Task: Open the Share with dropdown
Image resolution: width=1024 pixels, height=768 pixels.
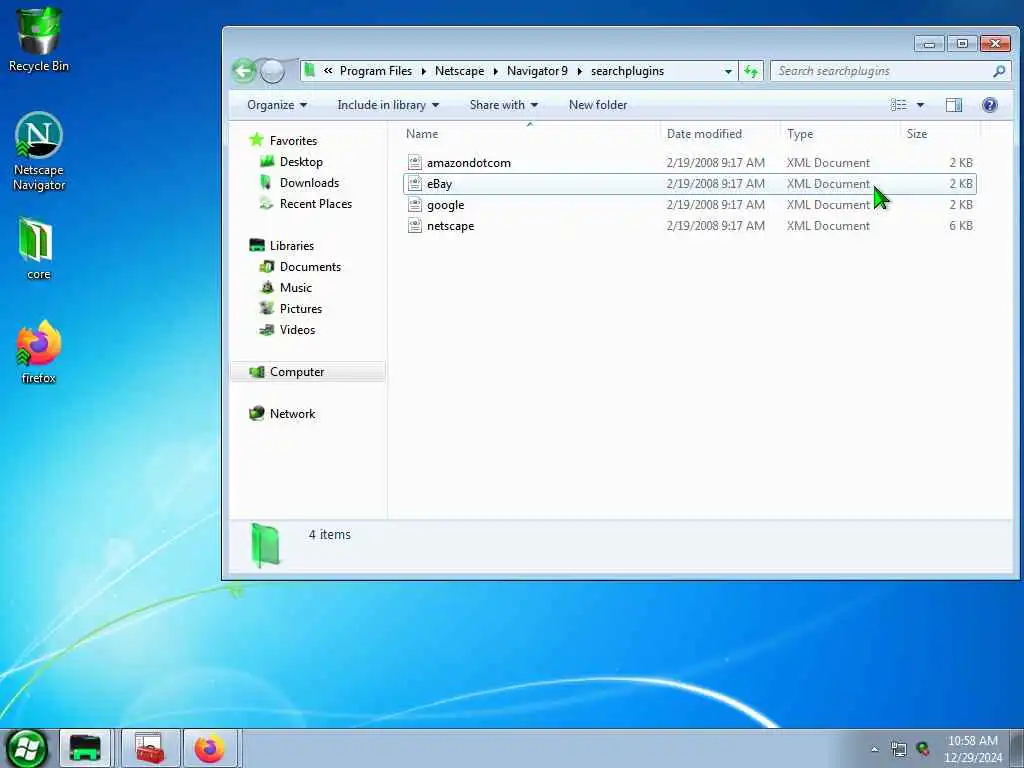Action: [x=504, y=104]
